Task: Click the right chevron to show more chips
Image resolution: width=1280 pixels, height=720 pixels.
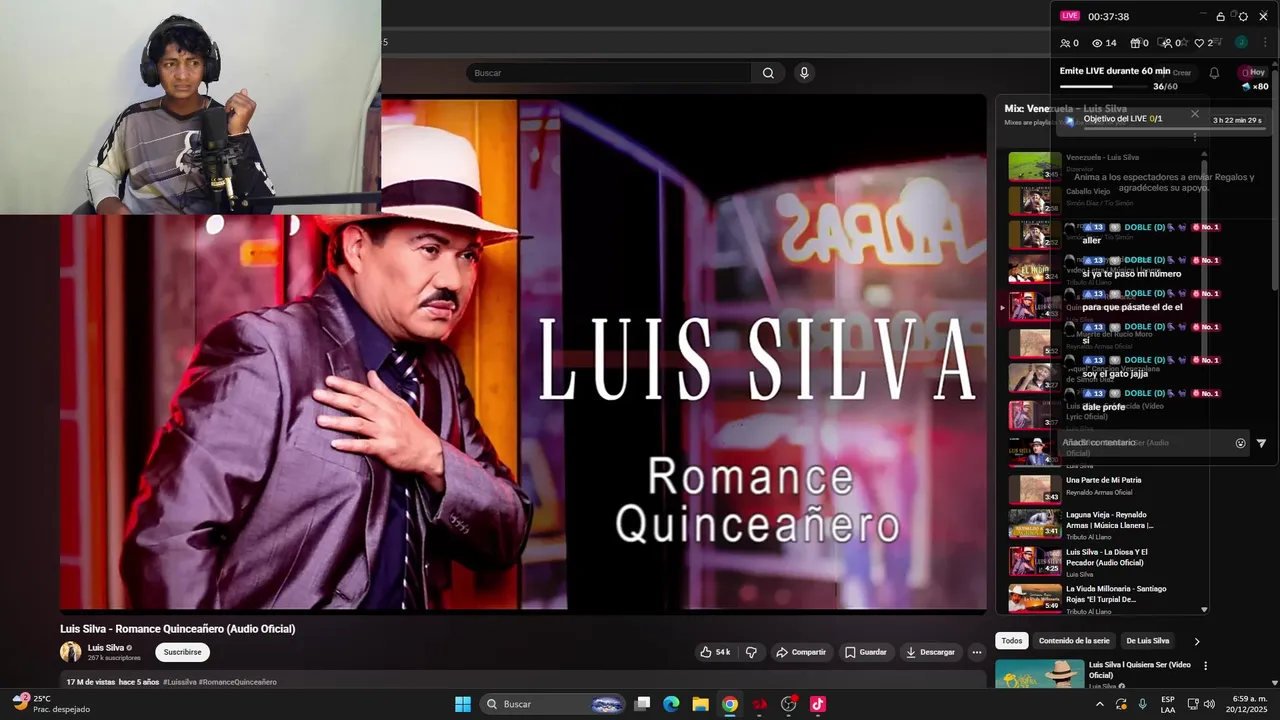Action: [x=1196, y=641]
